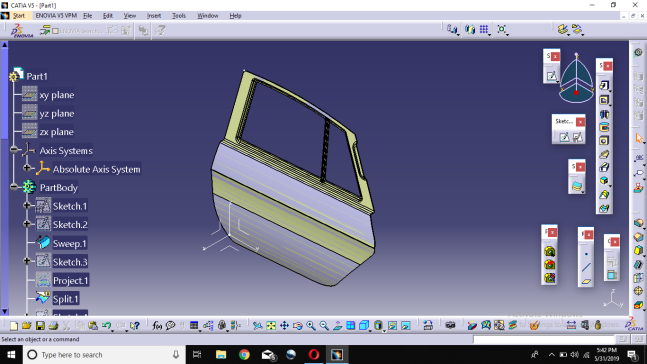
Task: Create a new document with New icon
Action: [14, 326]
